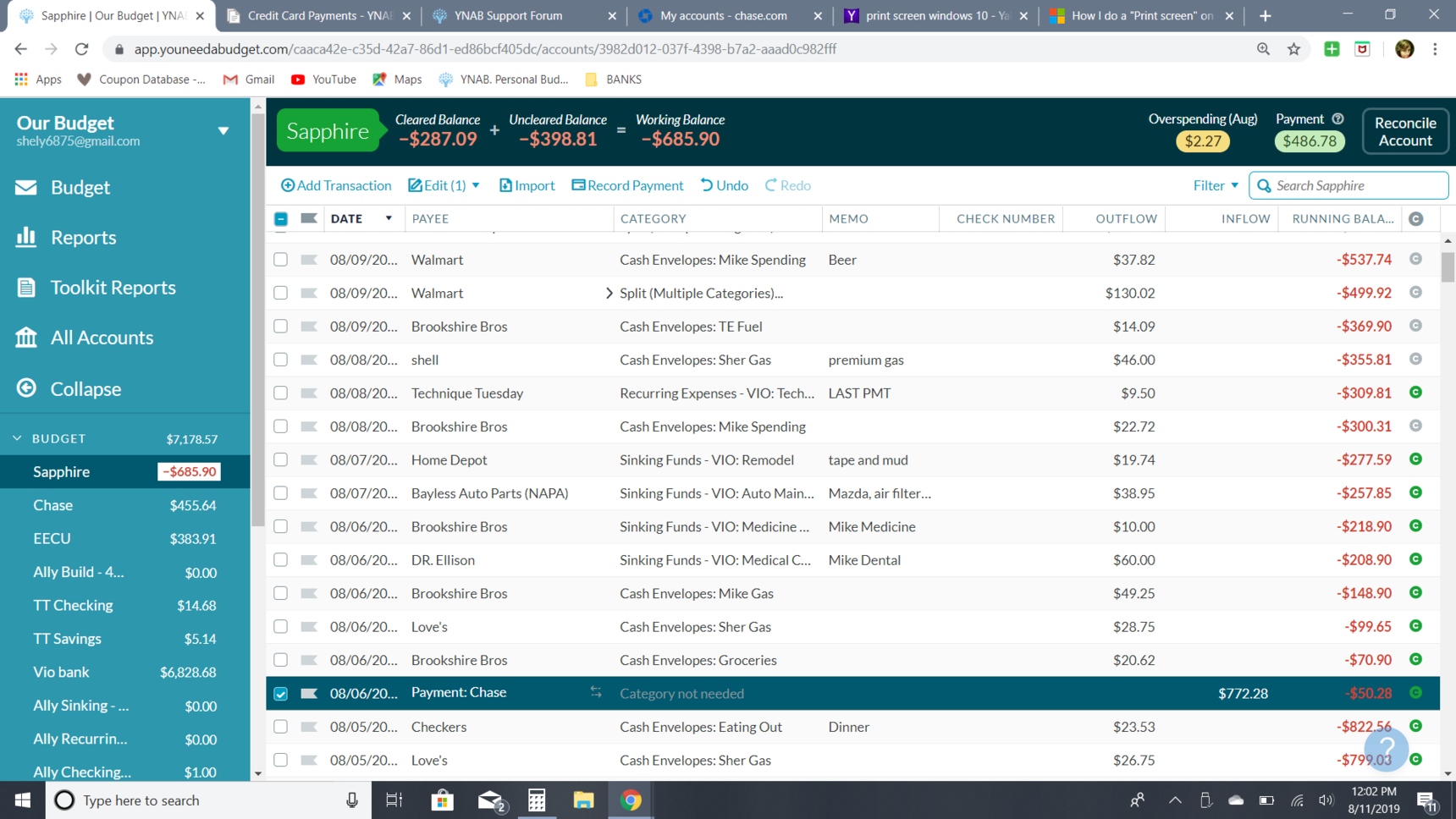Switch to YNAB Support Forum tab
The image size is (1456, 819).
click(523, 15)
